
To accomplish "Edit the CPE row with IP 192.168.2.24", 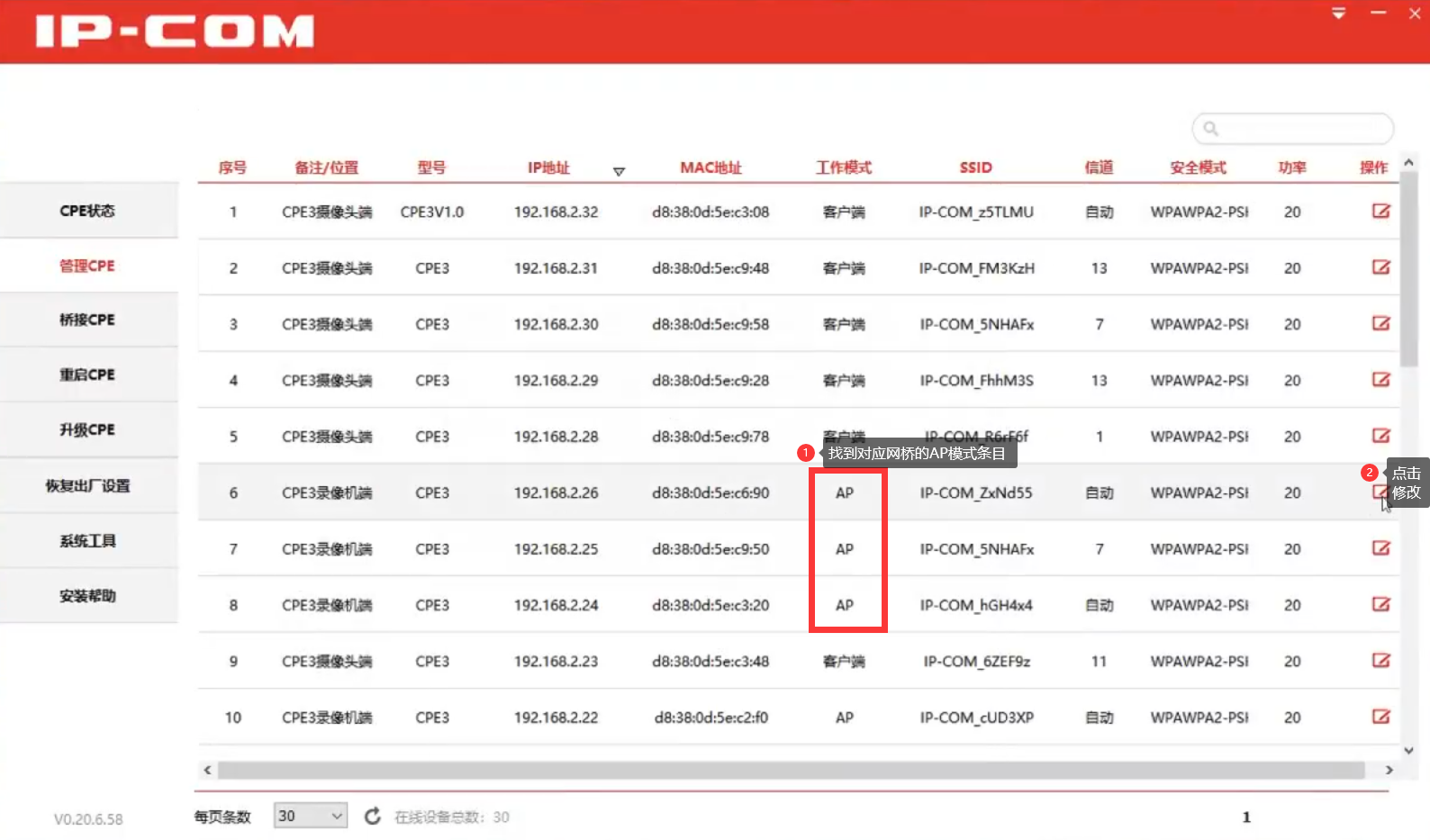I will (1380, 604).
